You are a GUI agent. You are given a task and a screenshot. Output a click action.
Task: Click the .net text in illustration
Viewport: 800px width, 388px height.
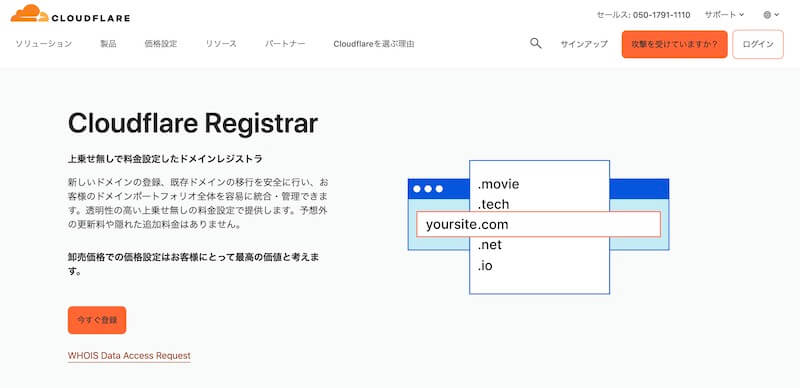point(489,246)
